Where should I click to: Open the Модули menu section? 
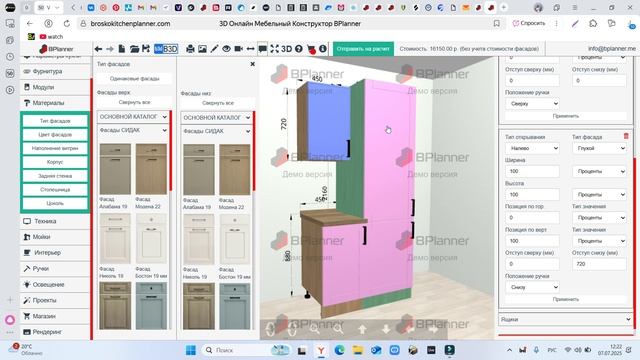click(x=55, y=87)
